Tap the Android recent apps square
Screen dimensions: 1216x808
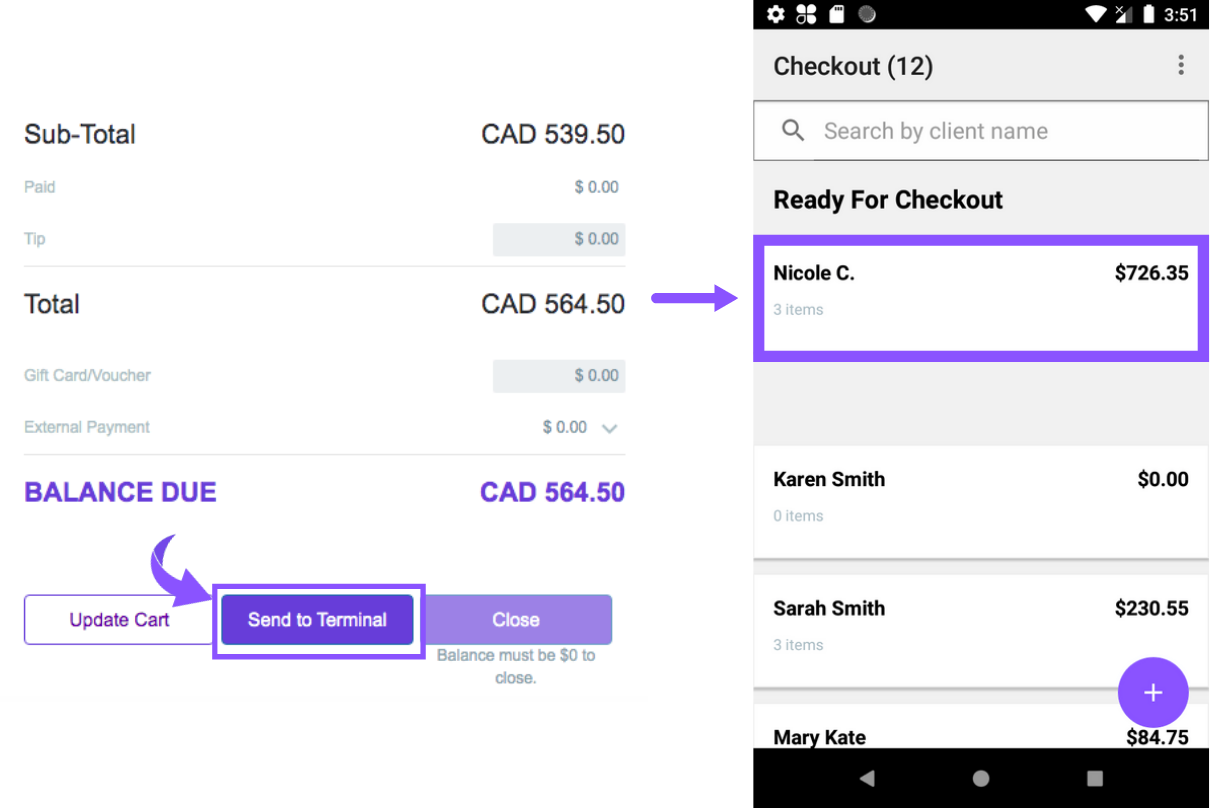[1095, 778]
